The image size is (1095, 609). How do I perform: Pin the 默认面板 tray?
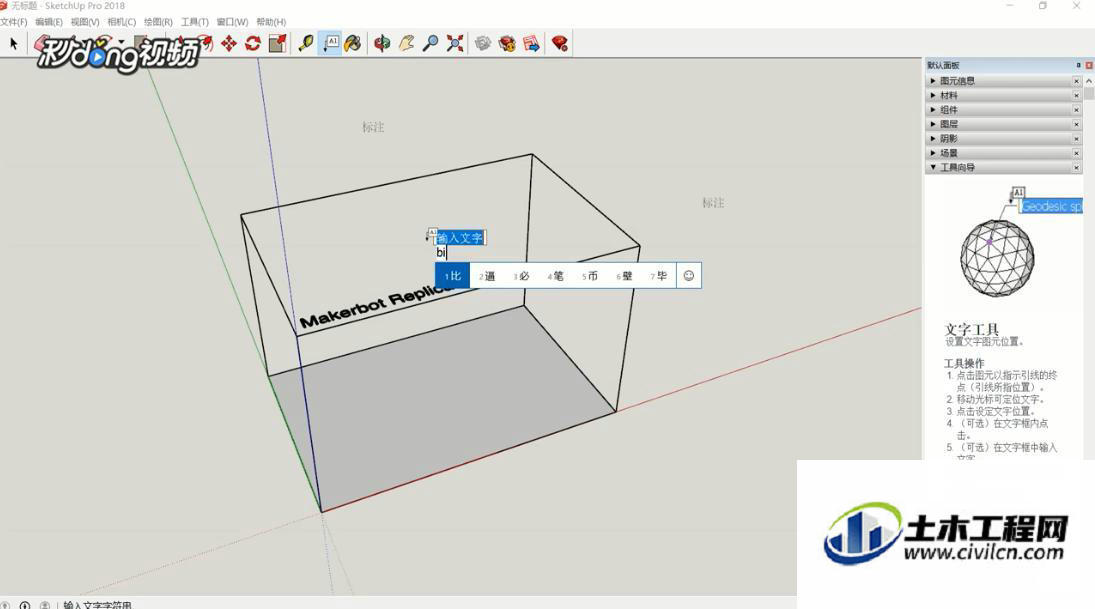click(1078, 65)
